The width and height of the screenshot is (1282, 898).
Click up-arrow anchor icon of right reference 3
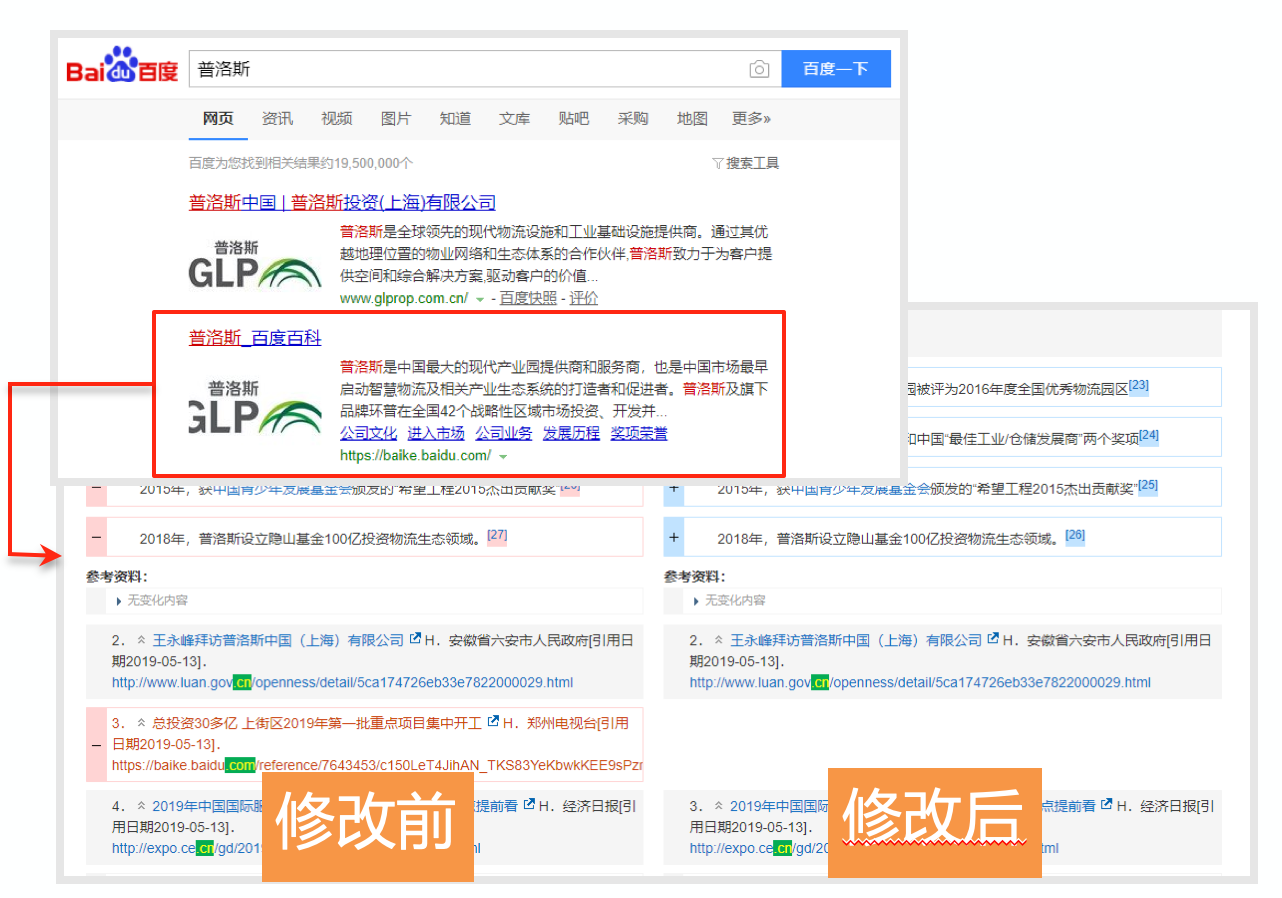[720, 806]
